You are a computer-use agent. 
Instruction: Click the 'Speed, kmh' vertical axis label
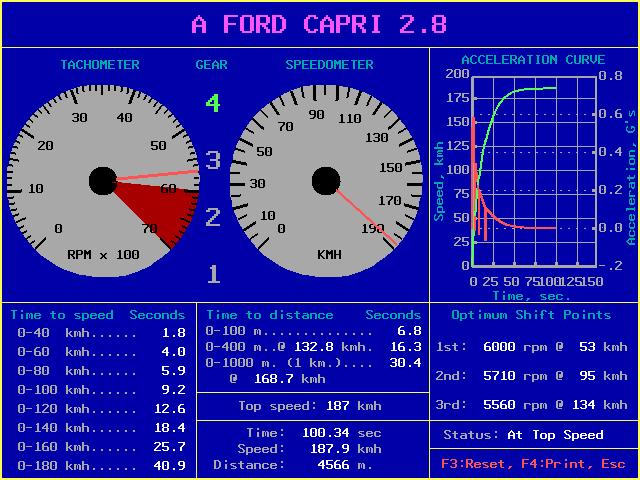439,181
